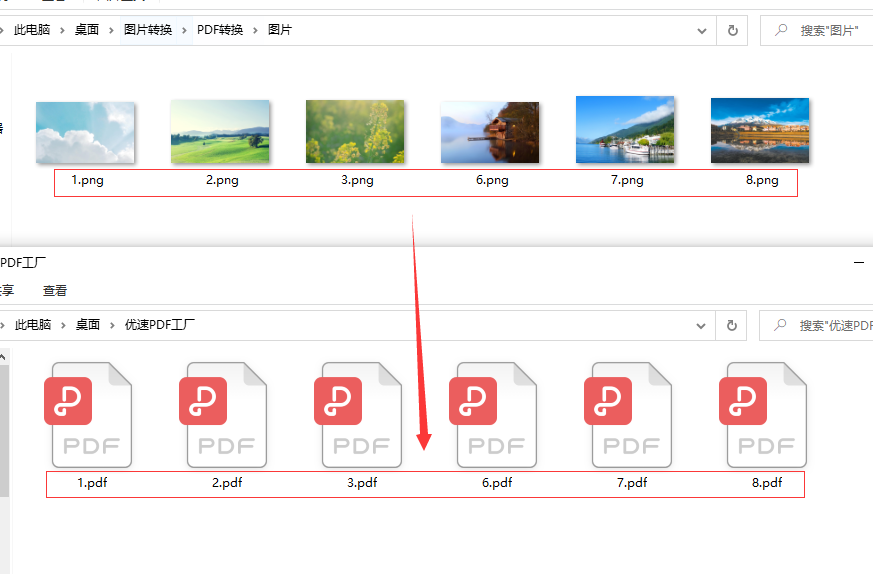
Task: Select the 2.png green meadow thumbnail
Action: [220, 131]
